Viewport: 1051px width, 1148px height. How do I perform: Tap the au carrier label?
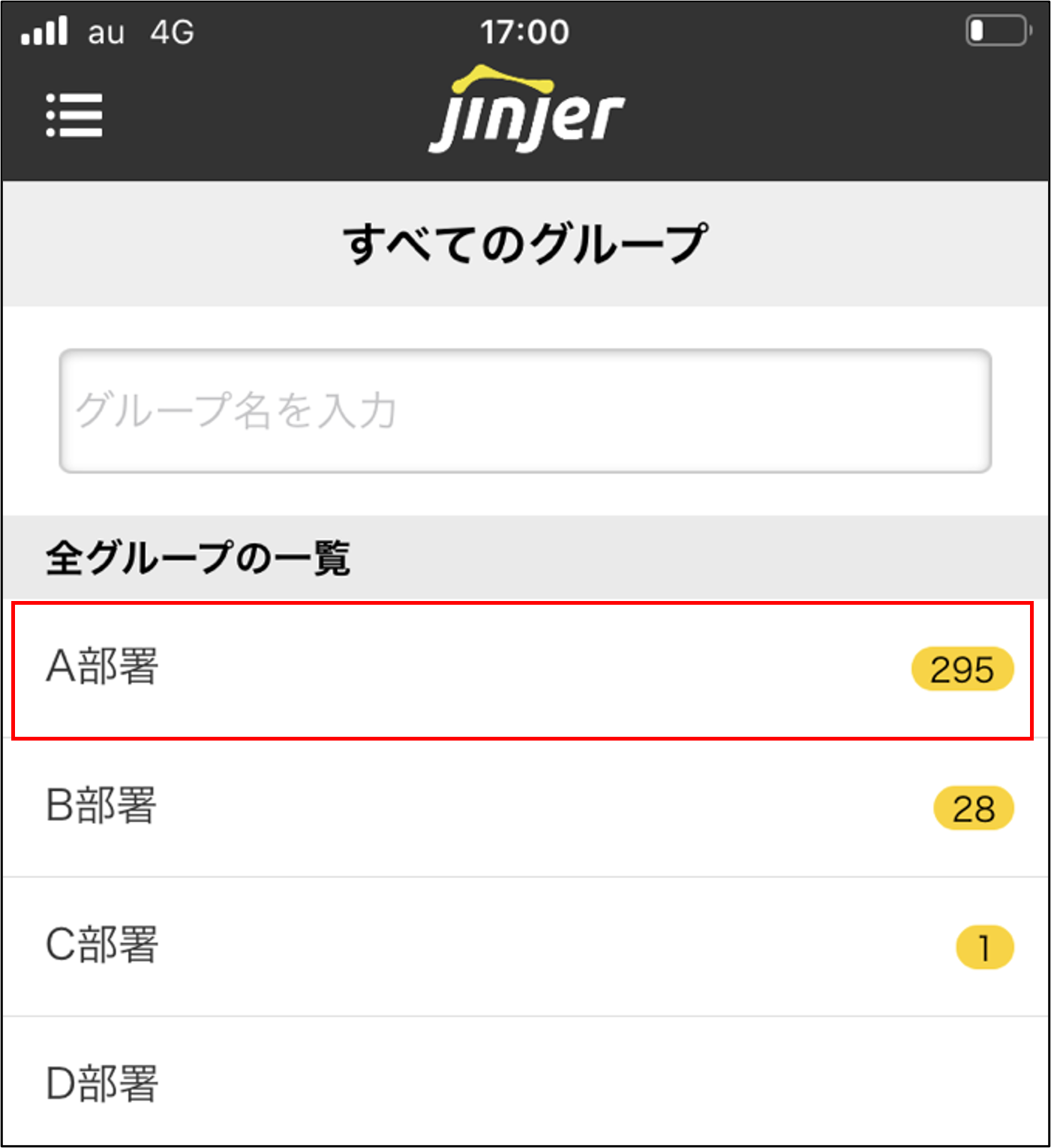click(x=106, y=33)
